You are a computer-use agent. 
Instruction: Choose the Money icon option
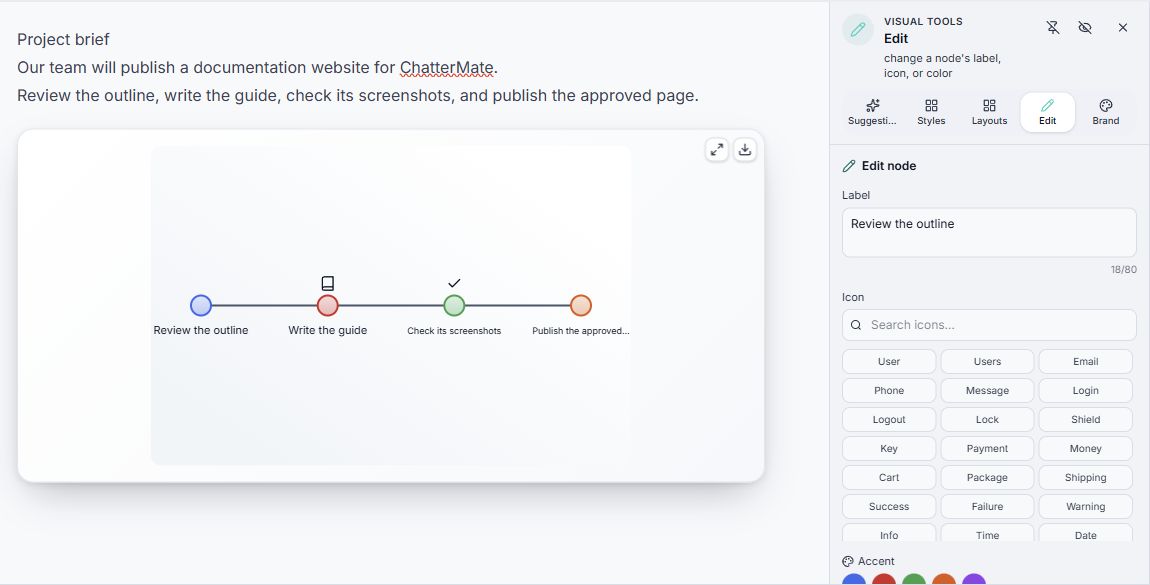point(1085,449)
